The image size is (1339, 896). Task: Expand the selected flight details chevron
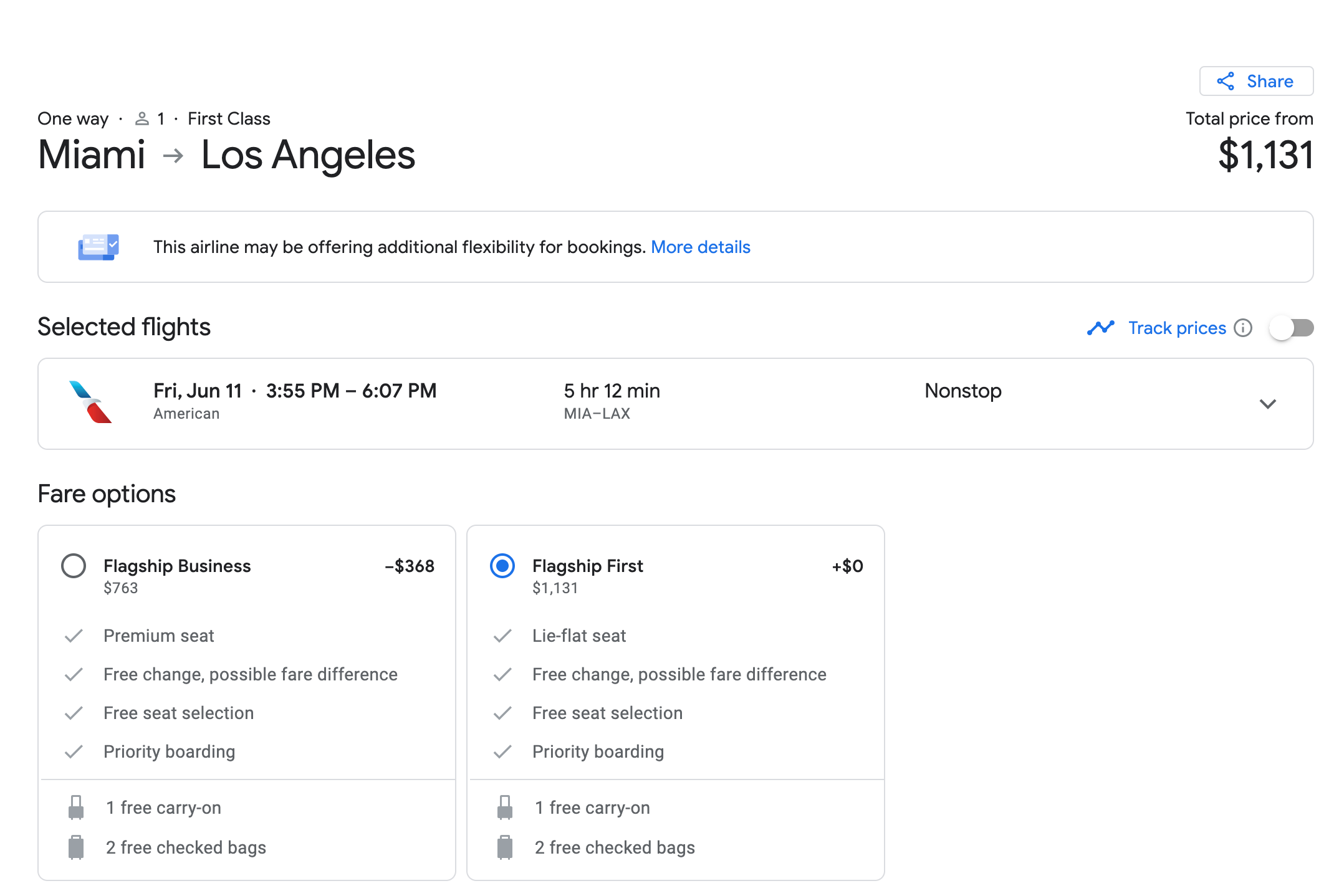(x=1267, y=404)
